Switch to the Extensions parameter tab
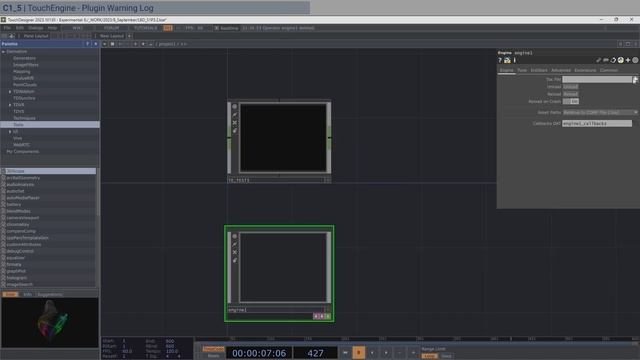Viewport: 640px width, 360px height. (585, 70)
